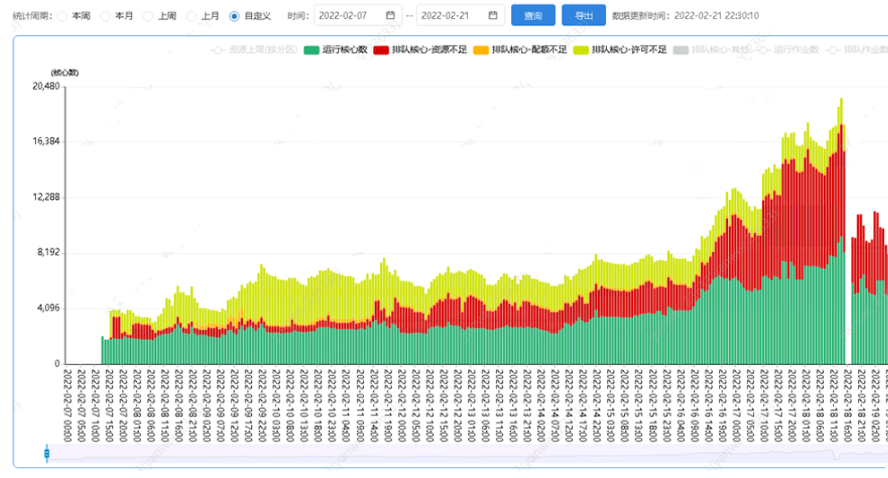The width and height of the screenshot is (888, 478).
Task: Click the left data zoom slider handle
Action: (x=46, y=455)
